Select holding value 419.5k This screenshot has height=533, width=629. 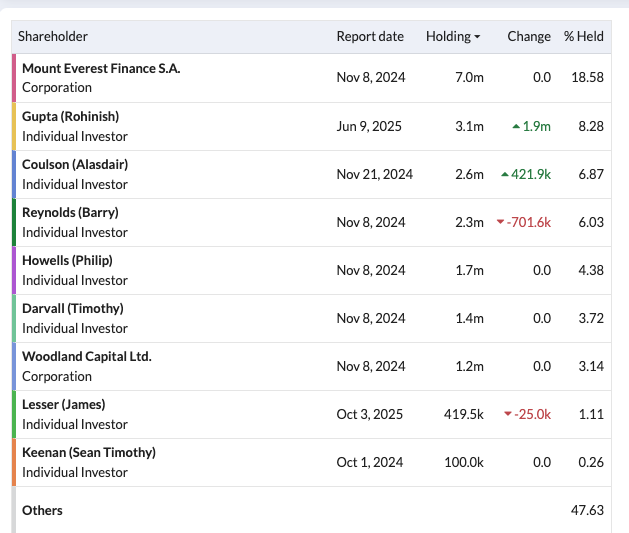coord(464,414)
